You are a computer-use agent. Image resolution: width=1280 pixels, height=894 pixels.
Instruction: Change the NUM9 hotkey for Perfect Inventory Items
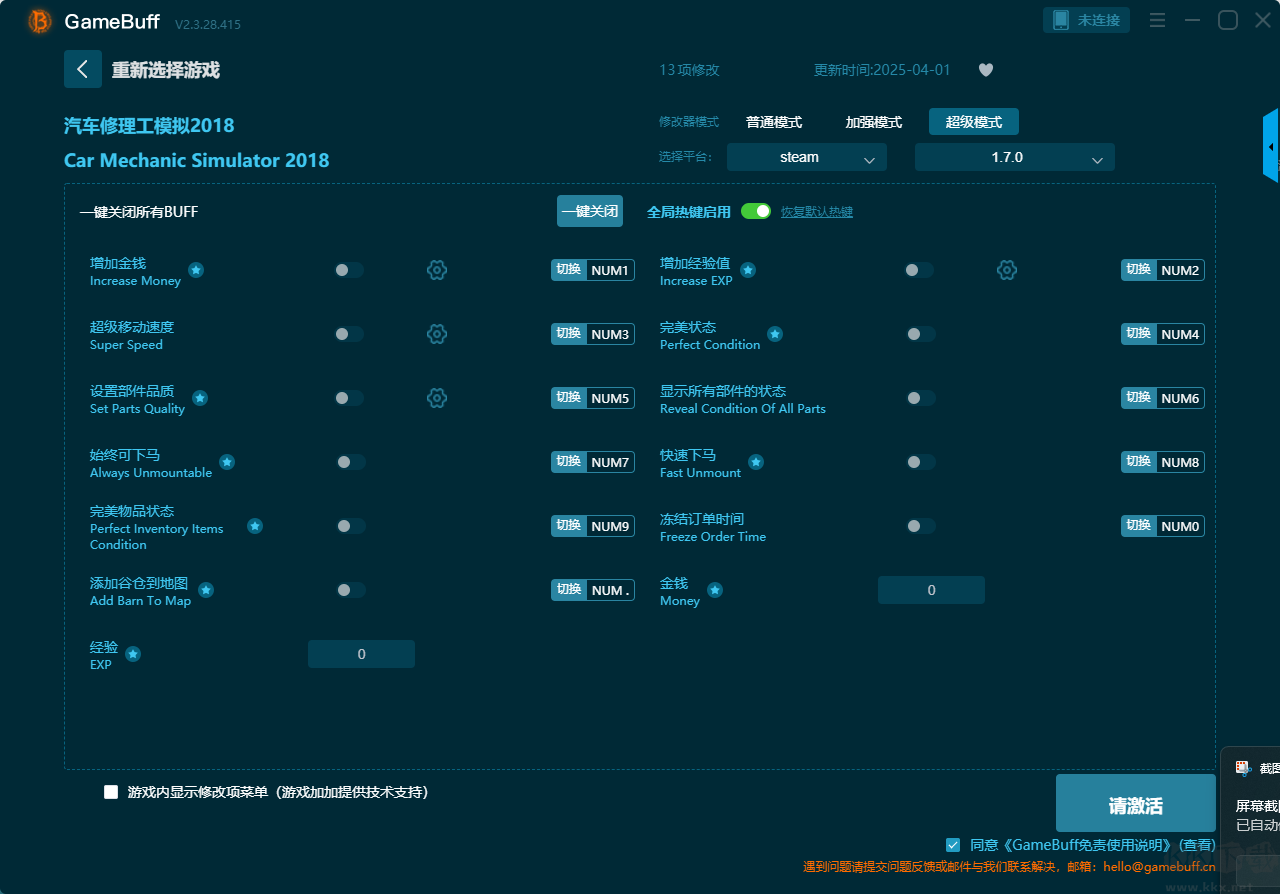pyautogui.click(x=593, y=526)
